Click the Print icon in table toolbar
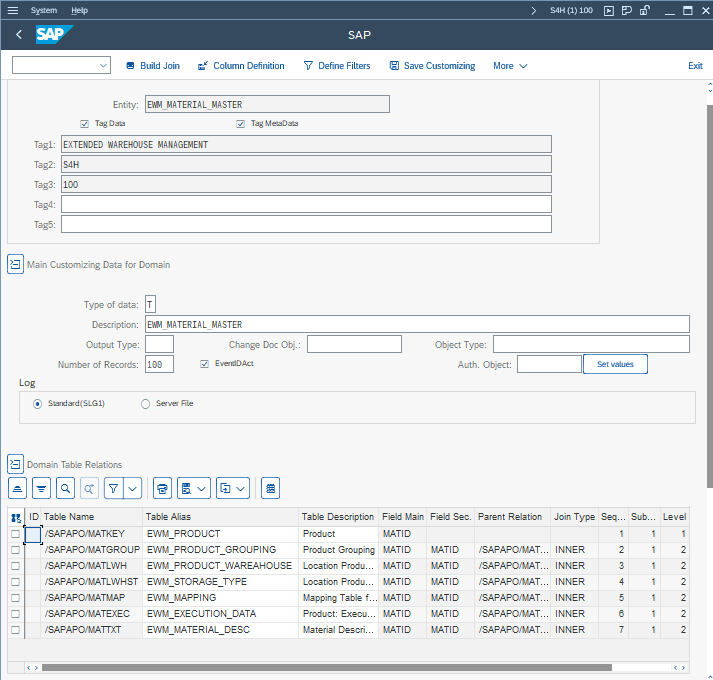Screen dimensions: 713x680 tap(163, 488)
